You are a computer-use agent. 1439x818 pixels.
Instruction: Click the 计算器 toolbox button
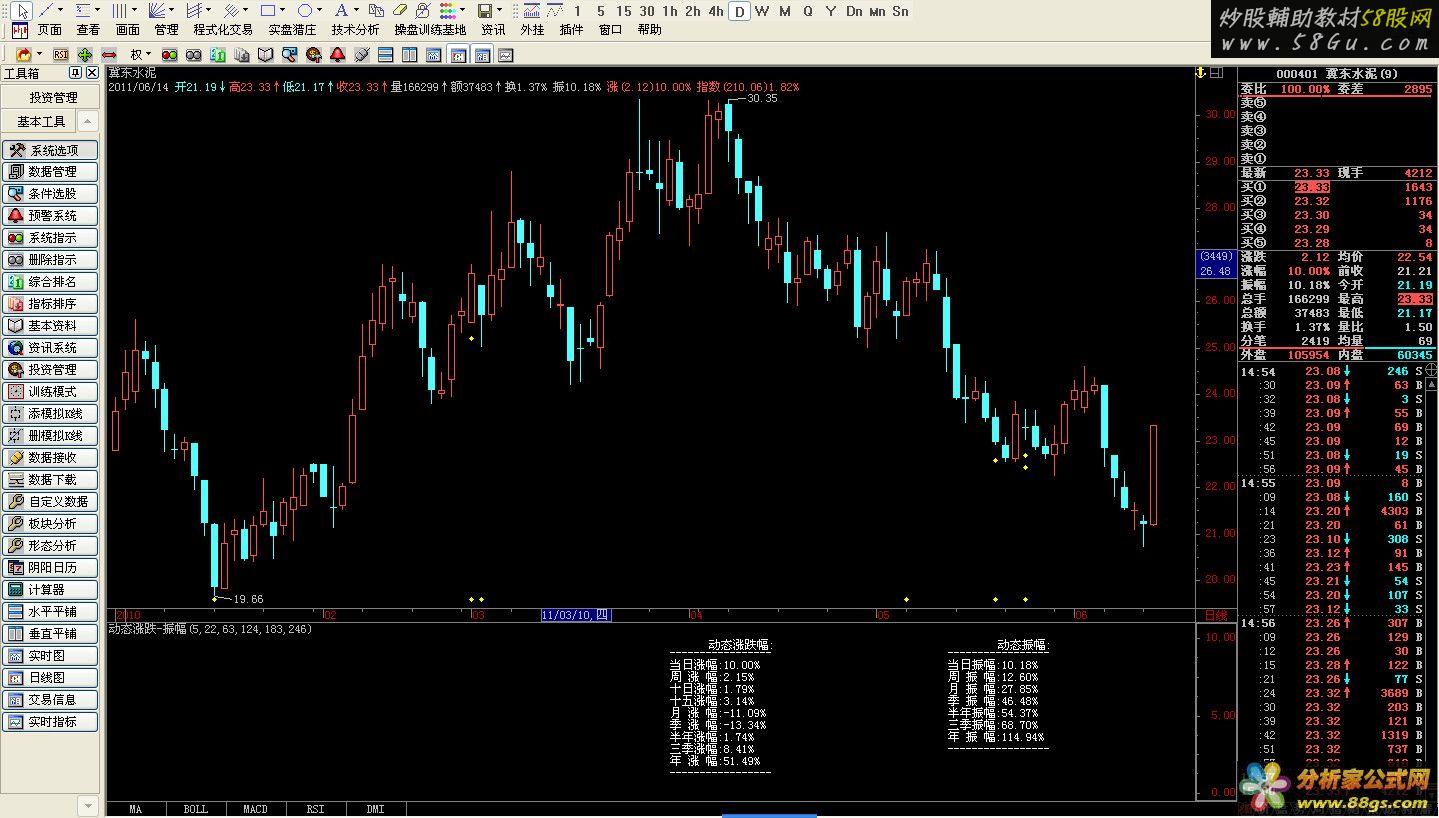50,590
